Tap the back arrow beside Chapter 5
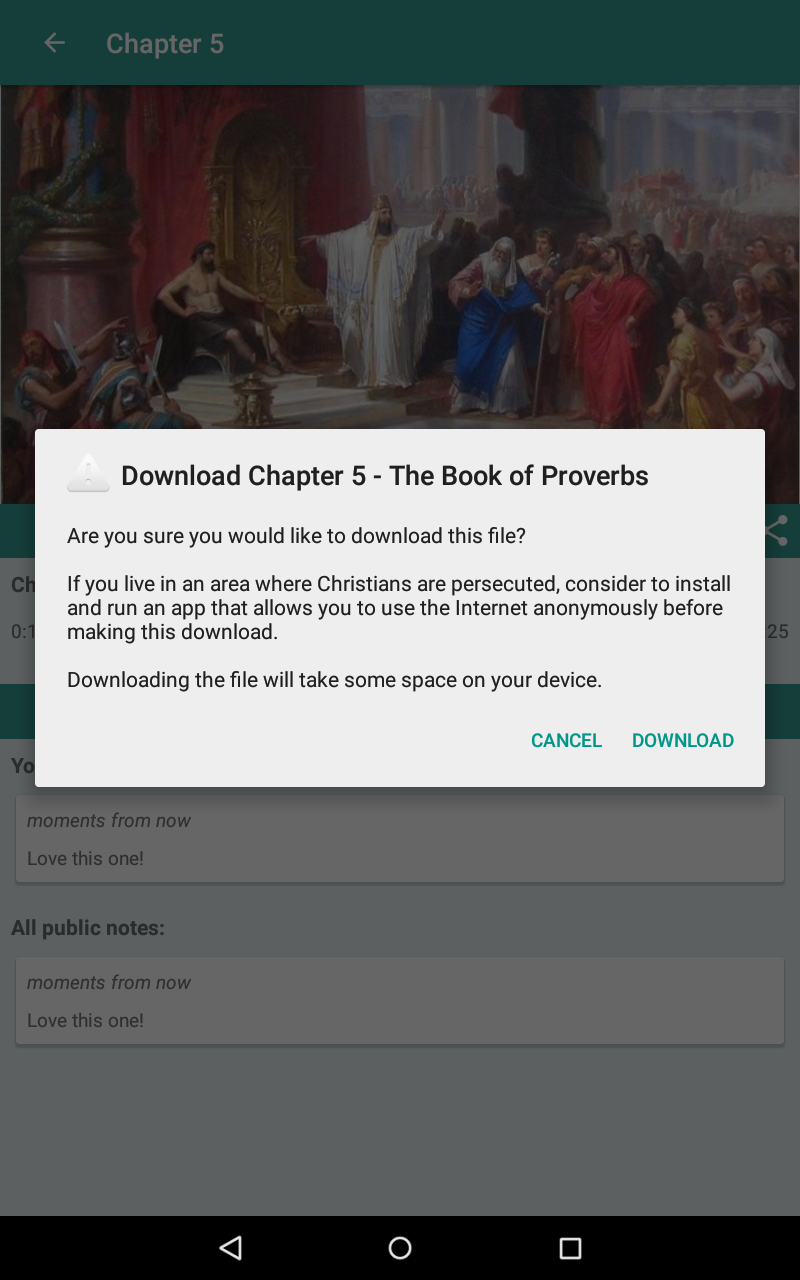This screenshot has width=800, height=1280. coord(54,43)
